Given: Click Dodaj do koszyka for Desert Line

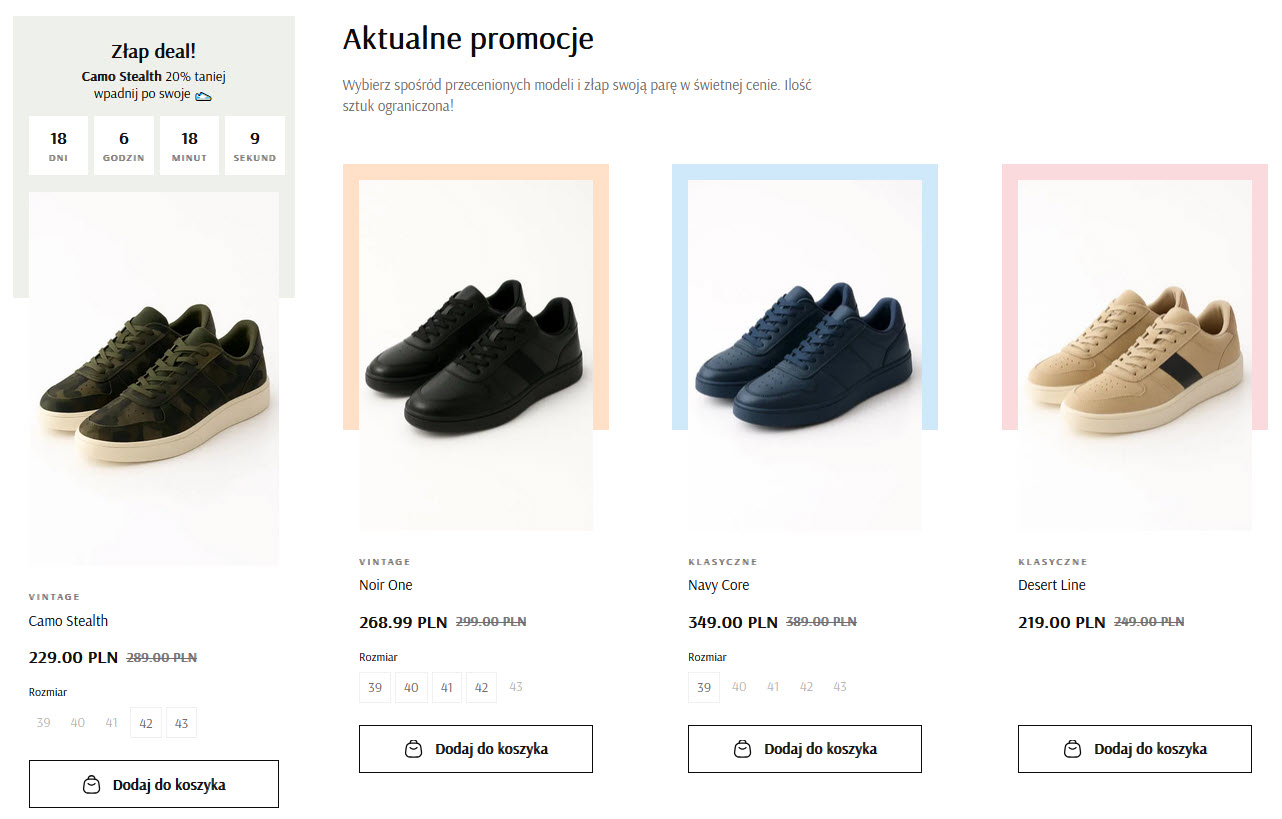Looking at the screenshot, I should (1134, 748).
